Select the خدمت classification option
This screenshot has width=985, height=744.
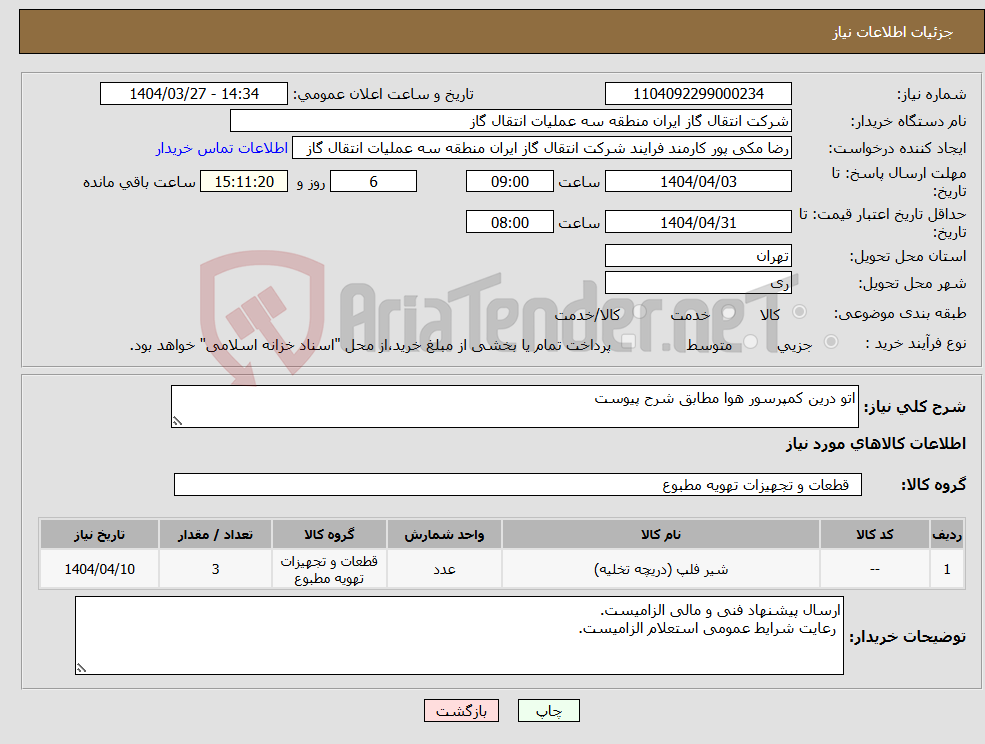[729, 312]
